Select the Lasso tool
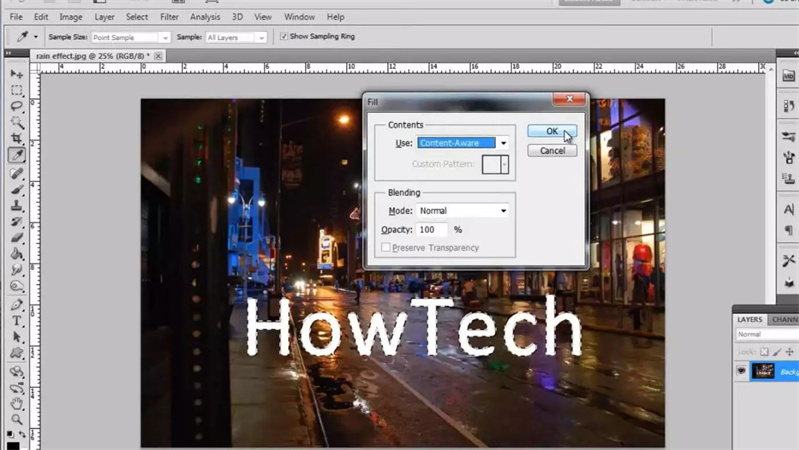 pos(17,106)
